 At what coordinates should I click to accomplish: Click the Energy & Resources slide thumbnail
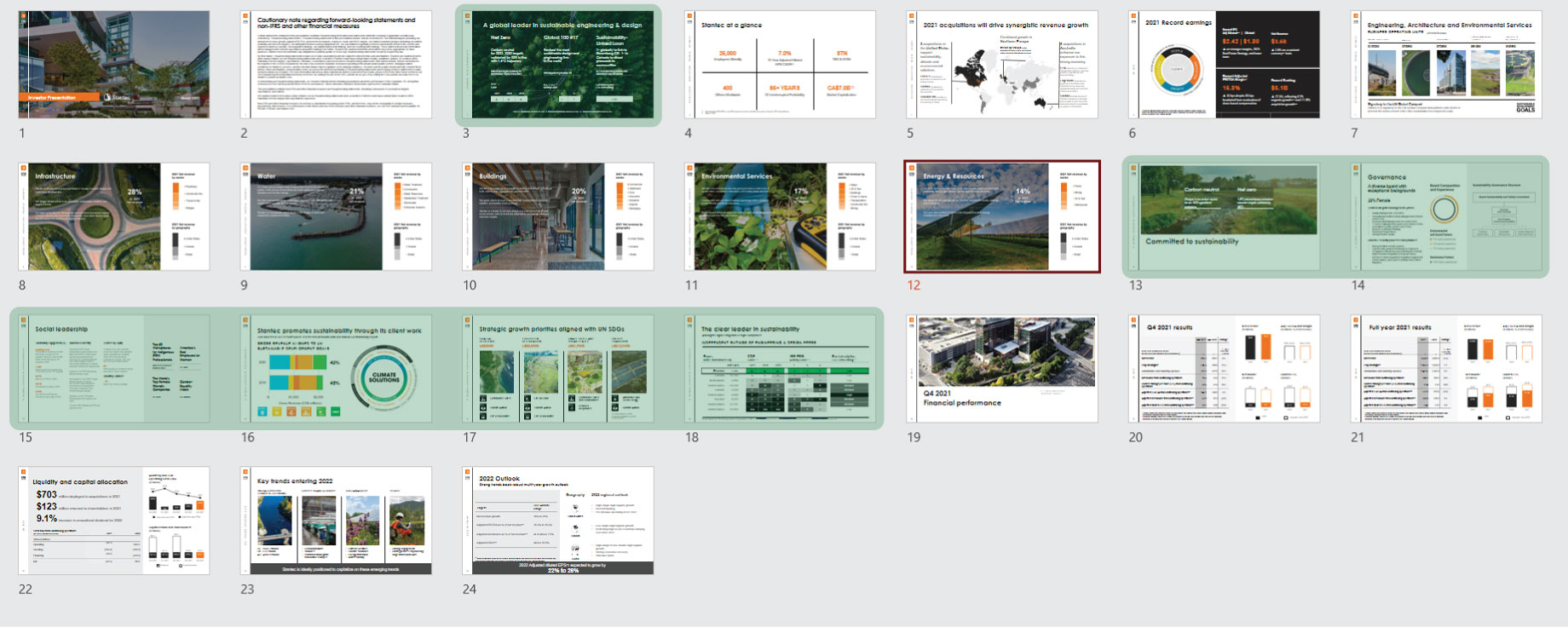(x=1002, y=217)
